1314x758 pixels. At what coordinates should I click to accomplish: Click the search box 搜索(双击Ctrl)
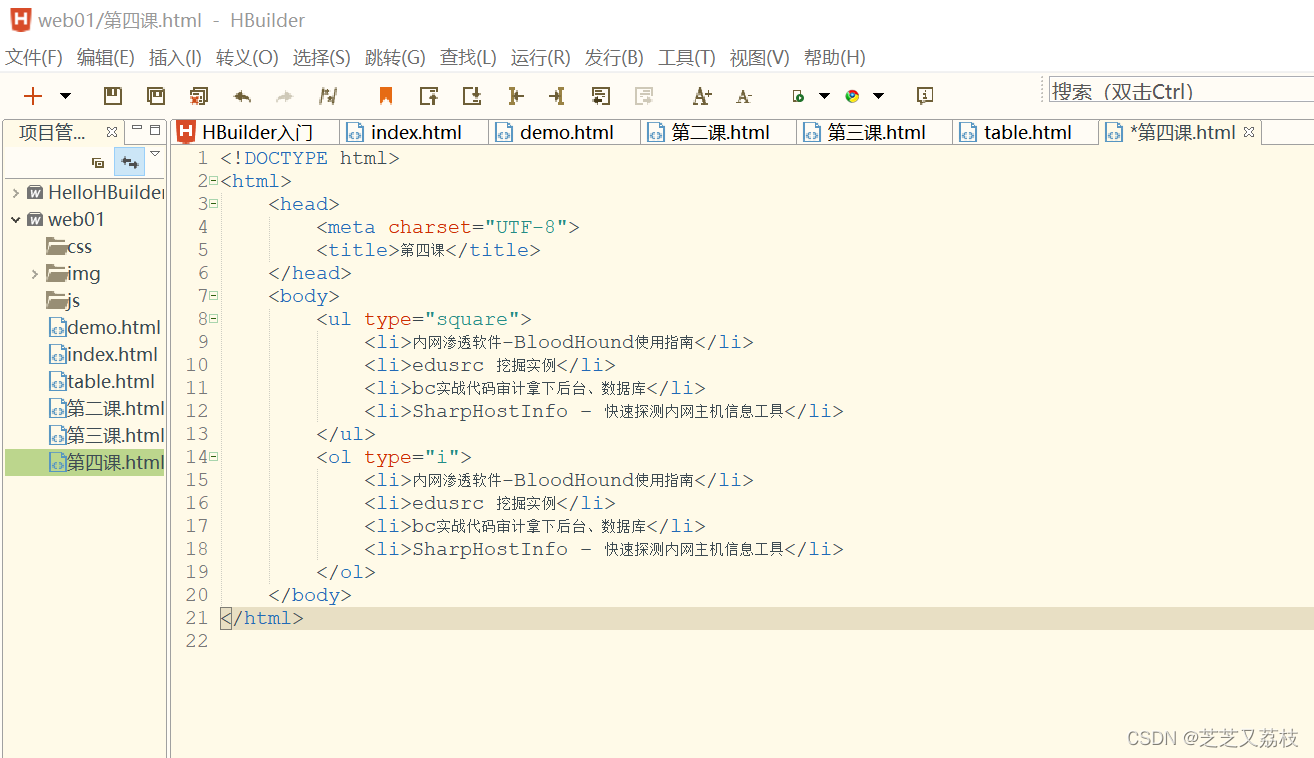[x=1180, y=91]
